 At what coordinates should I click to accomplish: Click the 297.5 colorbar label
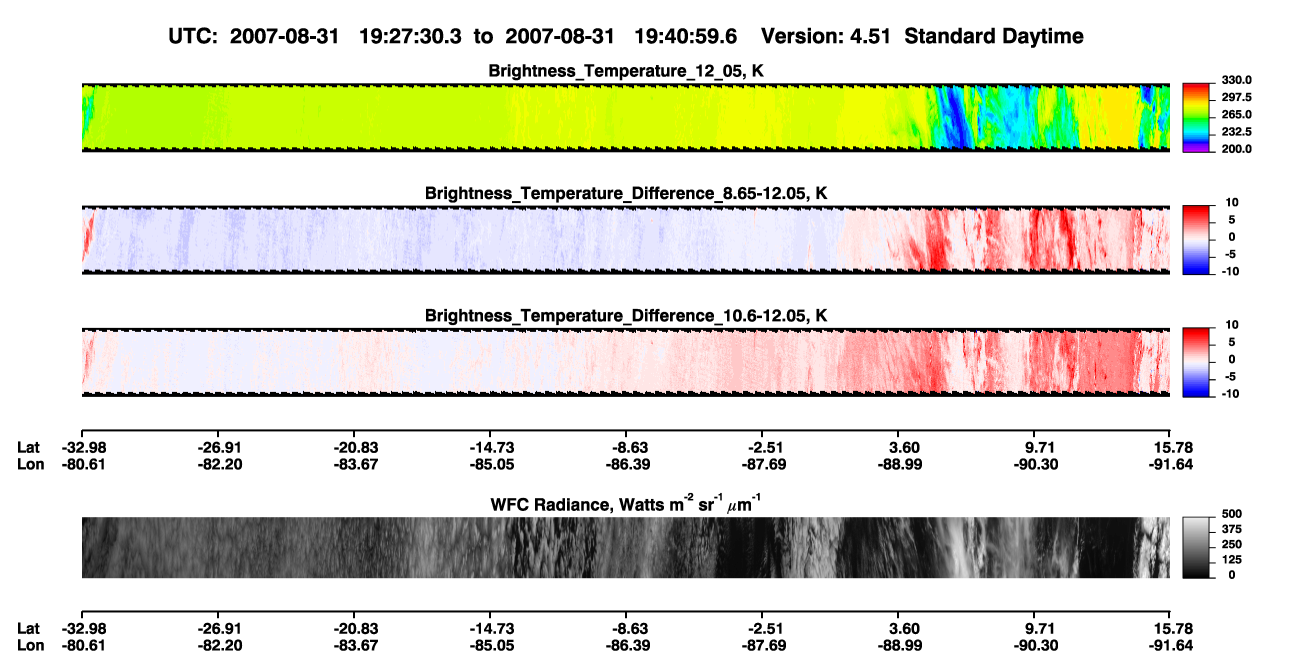(1237, 98)
